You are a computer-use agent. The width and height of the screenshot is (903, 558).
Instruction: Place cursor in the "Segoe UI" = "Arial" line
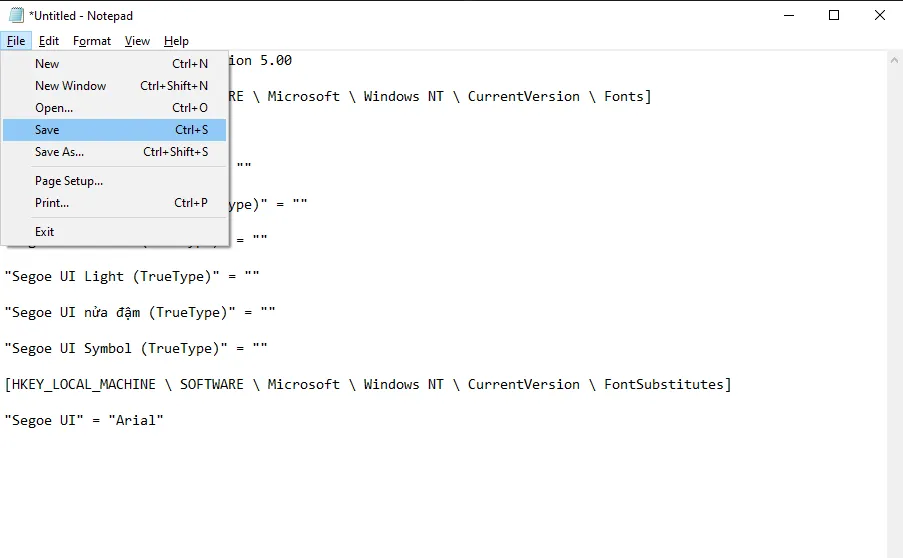84,421
